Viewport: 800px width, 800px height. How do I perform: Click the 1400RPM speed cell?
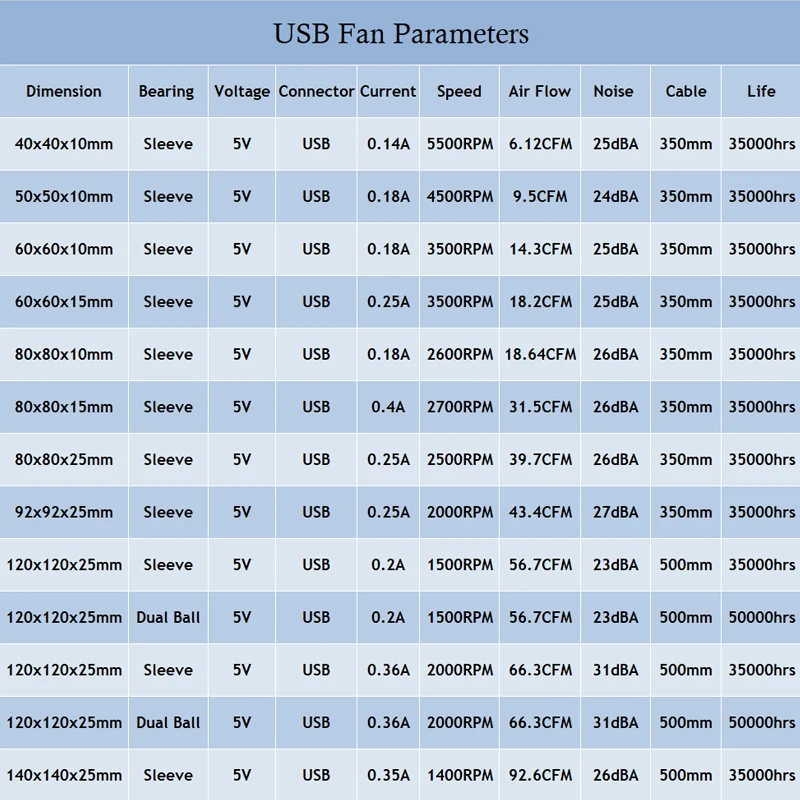tap(460, 775)
